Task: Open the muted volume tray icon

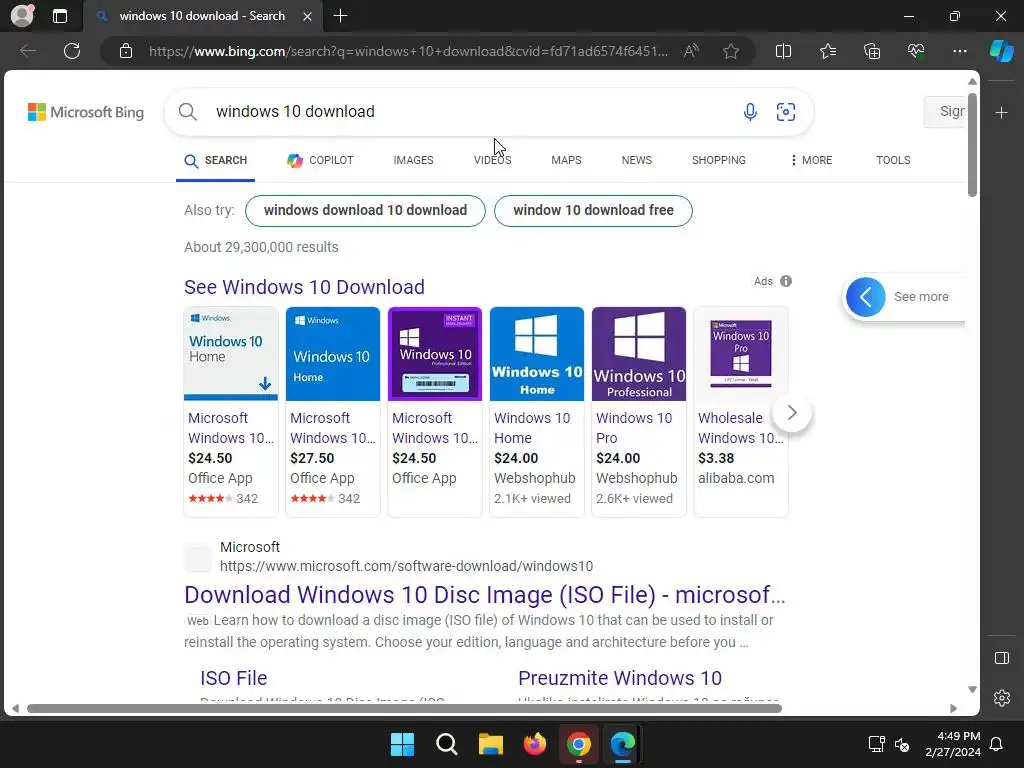Action: click(x=902, y=744)
